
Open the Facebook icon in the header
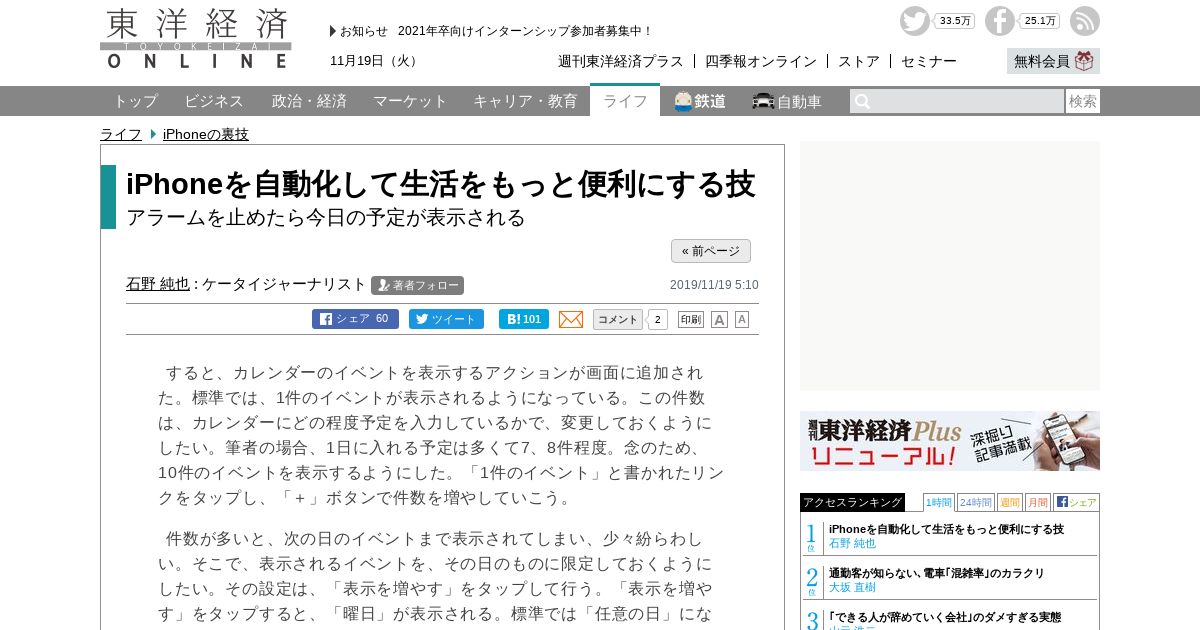[x=999, y=21]
